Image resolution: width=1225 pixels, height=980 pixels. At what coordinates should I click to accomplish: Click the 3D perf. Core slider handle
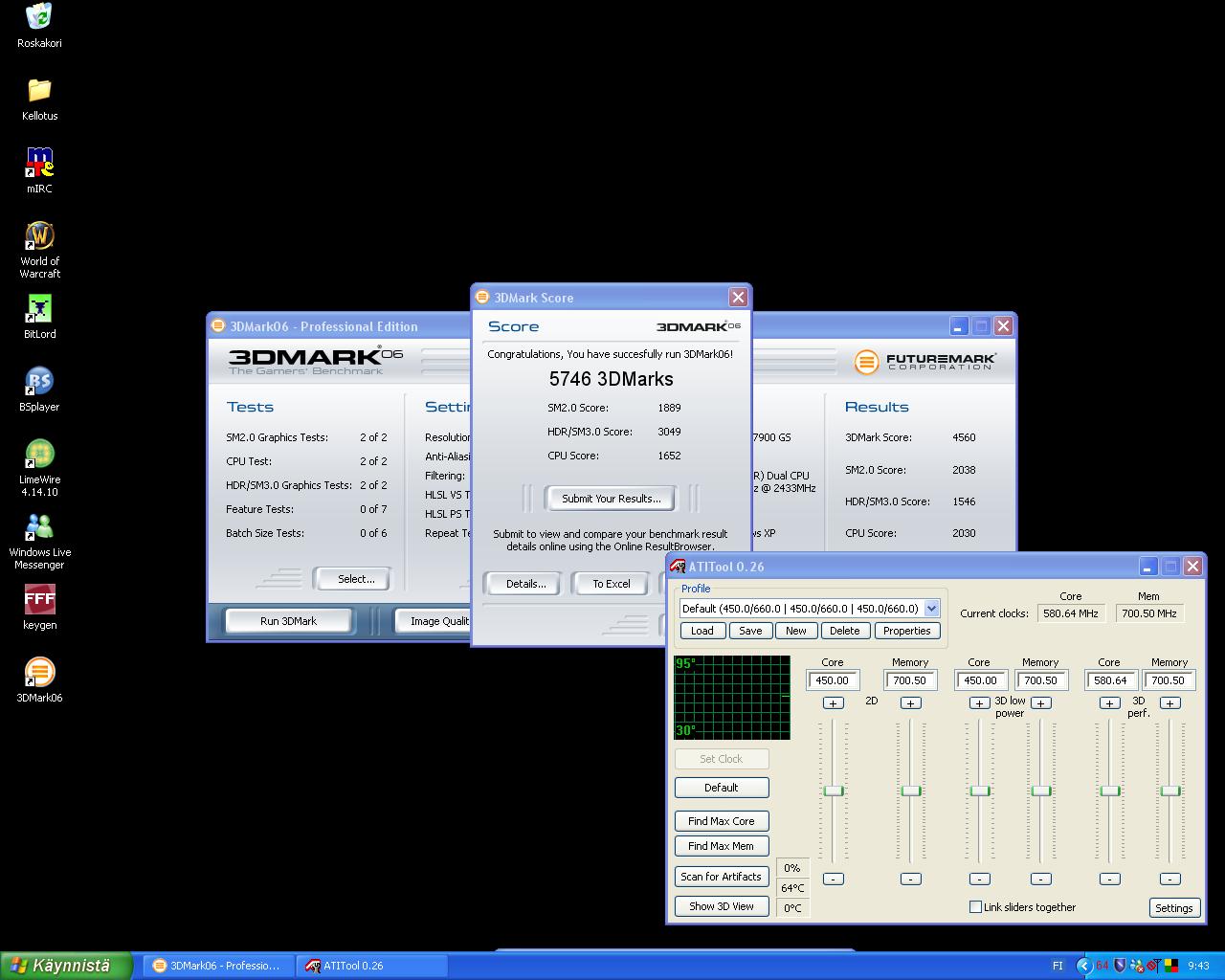coord(1110,791)
